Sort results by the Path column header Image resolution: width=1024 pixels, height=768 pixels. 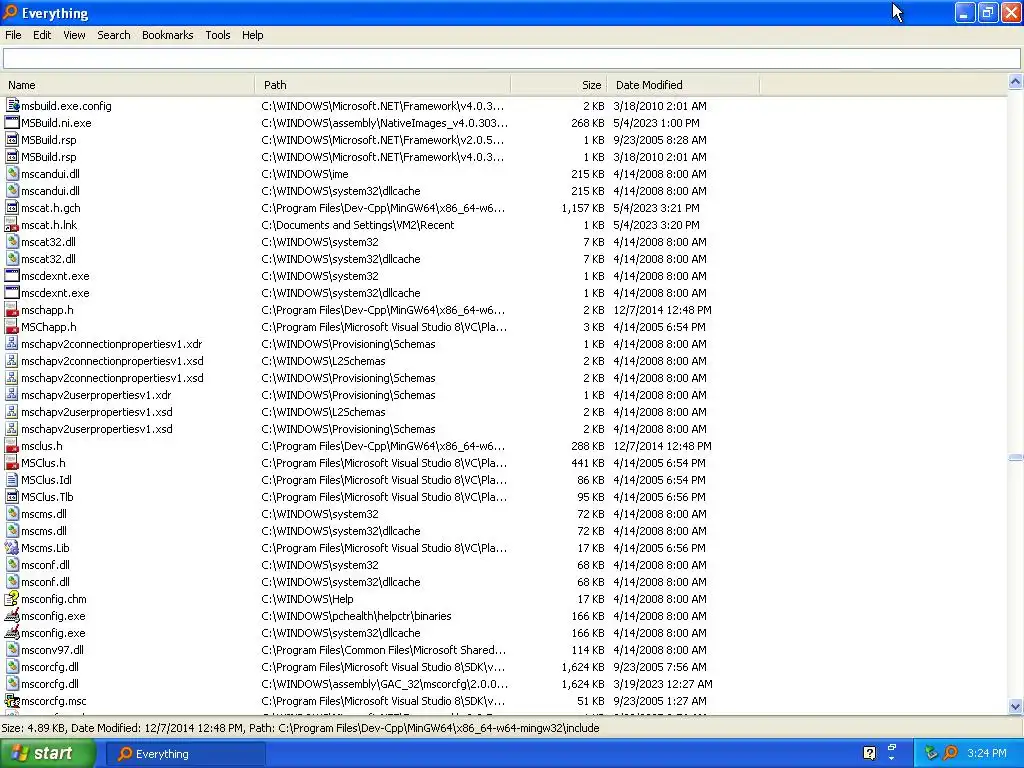click(x=383, y=85)
